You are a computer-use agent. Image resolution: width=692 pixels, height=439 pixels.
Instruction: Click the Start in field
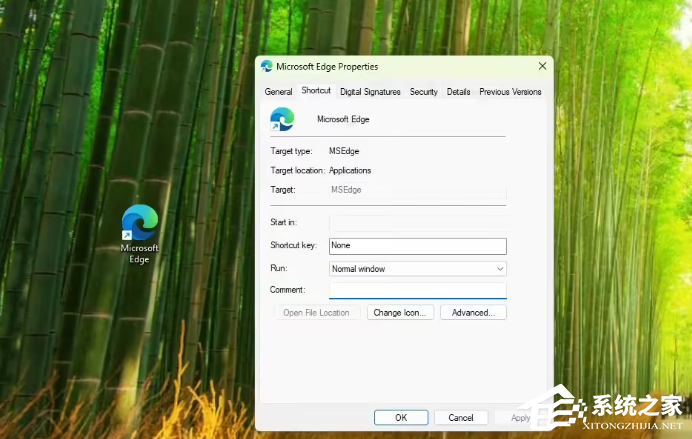point(417,223)
